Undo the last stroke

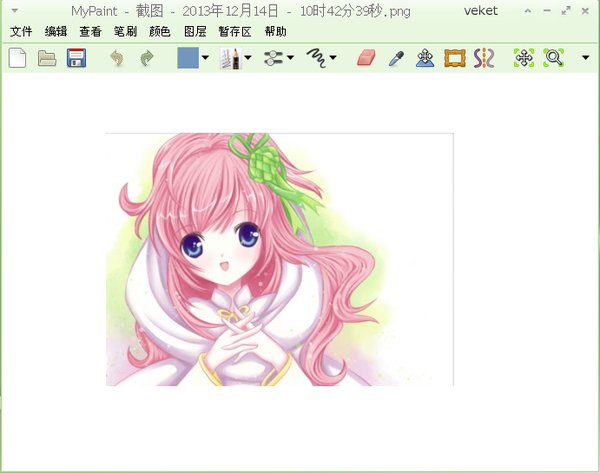(117, 58)
